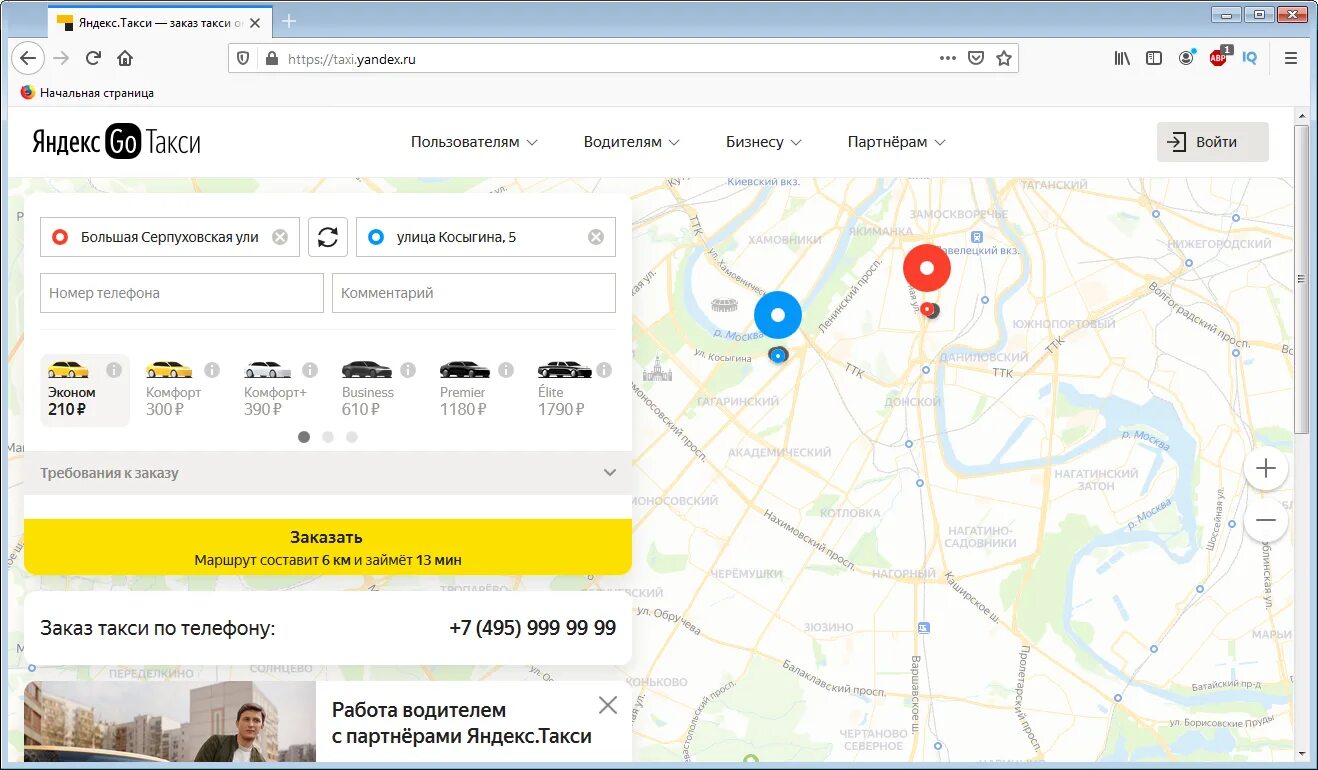1318x770 pixels.
Task: Expand Бизнесу dropdown menu
Action: click(764, 142)
